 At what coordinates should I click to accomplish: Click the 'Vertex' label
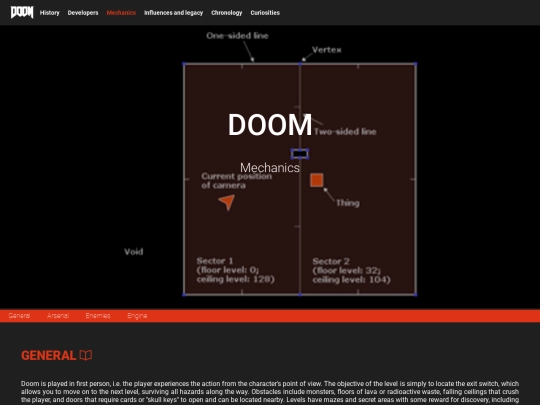pos(326,50)
